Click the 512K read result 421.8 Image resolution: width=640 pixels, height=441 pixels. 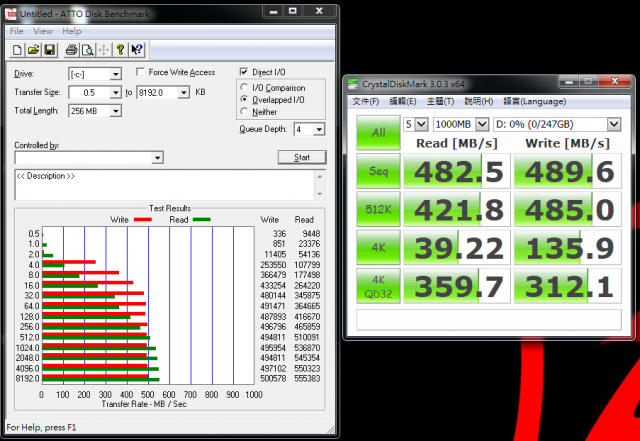457,209
